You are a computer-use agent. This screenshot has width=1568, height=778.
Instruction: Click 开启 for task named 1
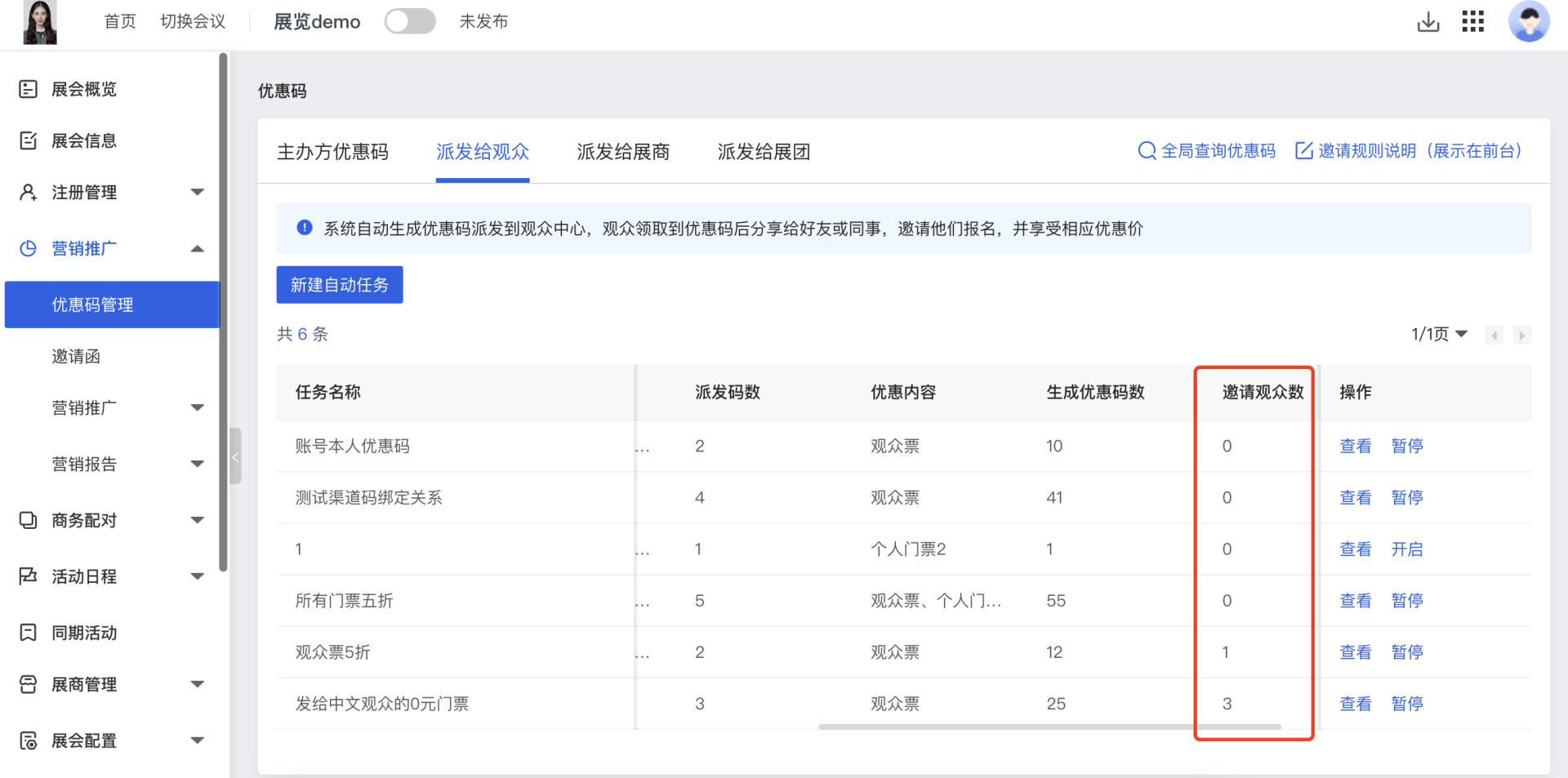1407,549
